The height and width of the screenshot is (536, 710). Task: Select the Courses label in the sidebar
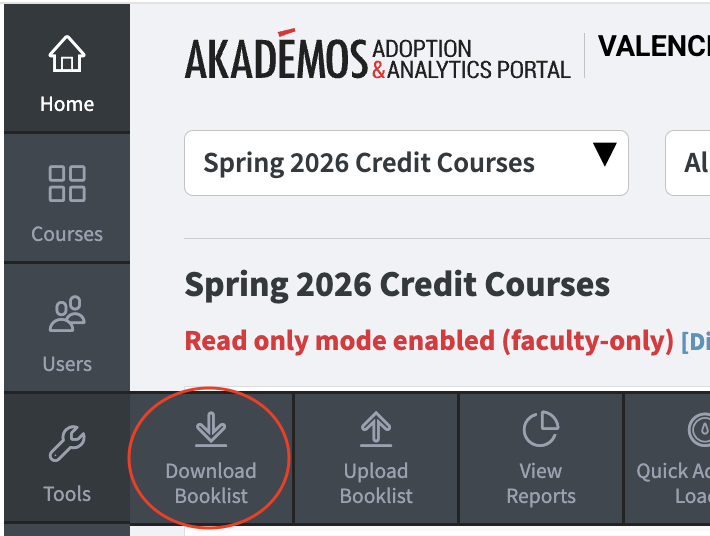tap(67, 234)
